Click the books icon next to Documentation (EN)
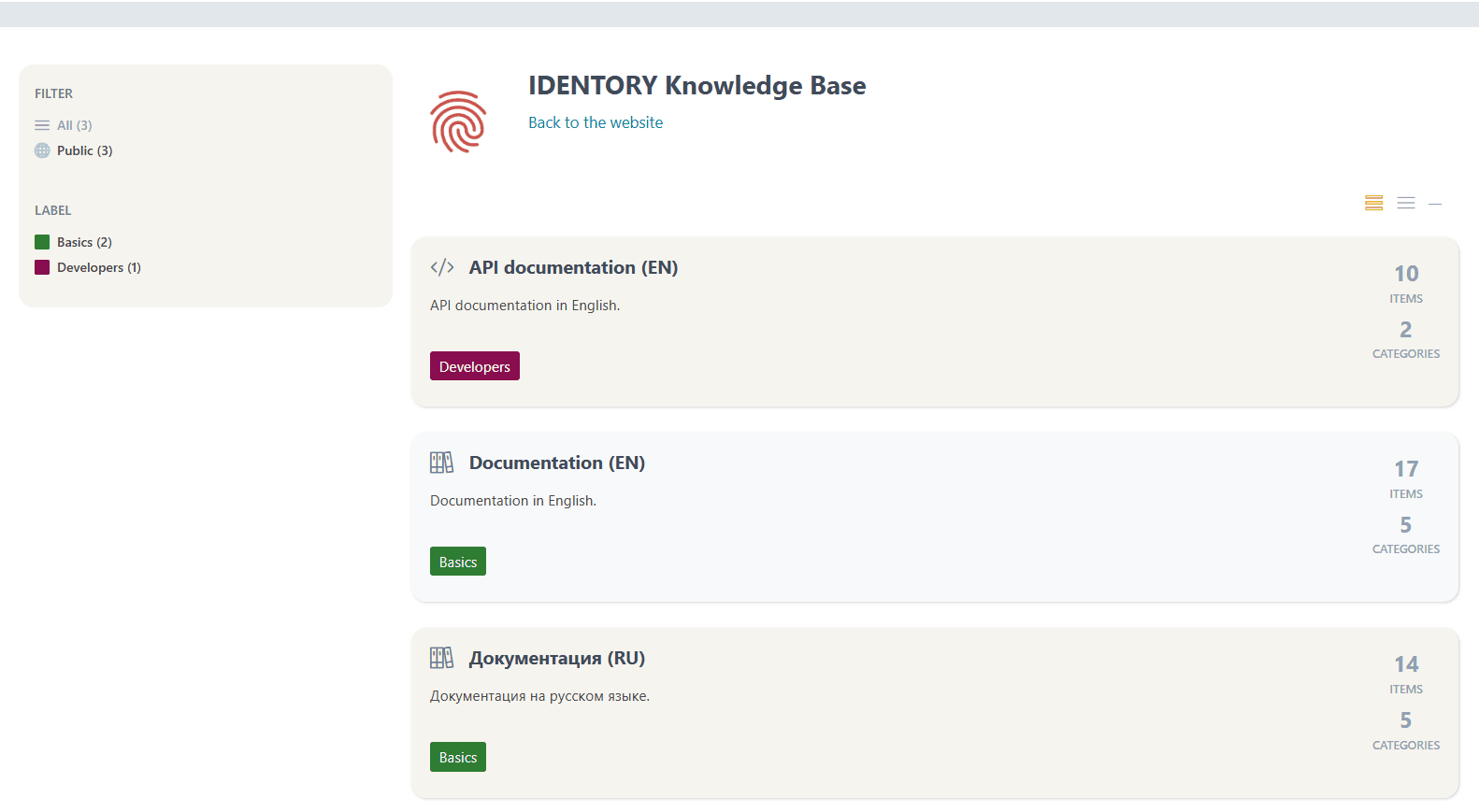 click(441, 463)
